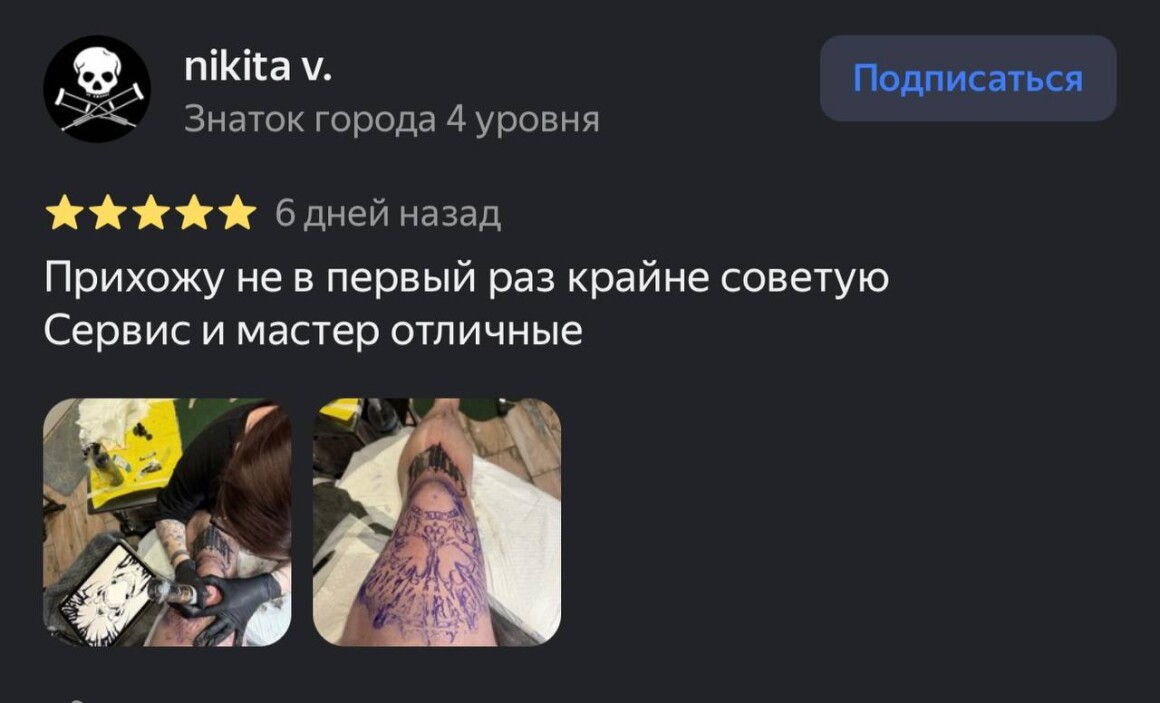Click the "6 дней назад" timestamp
The height and width of the screenshot is (703, 1160).
(x=388, y=214)
